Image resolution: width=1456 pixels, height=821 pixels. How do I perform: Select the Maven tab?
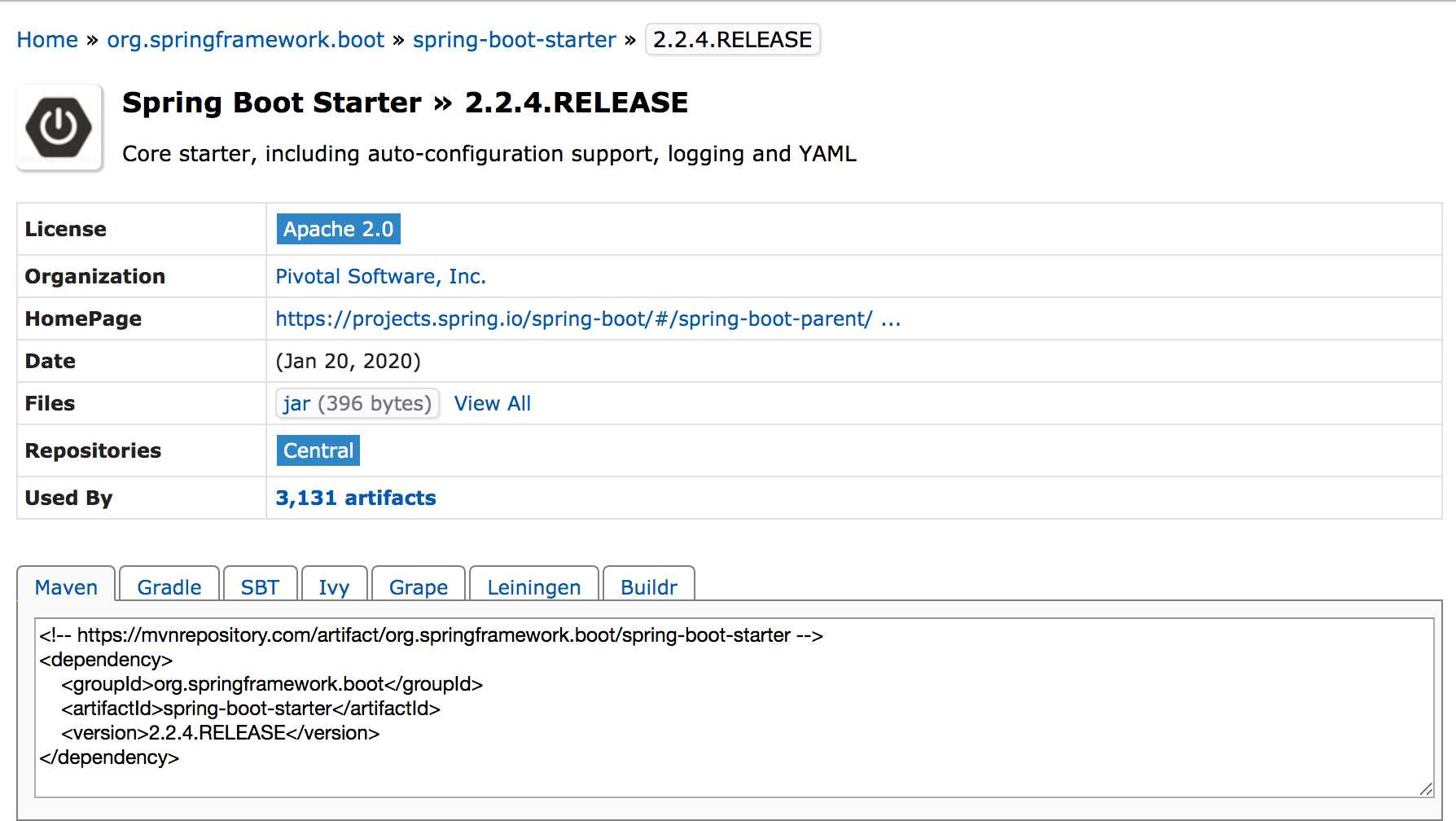[x=66, y=586]
